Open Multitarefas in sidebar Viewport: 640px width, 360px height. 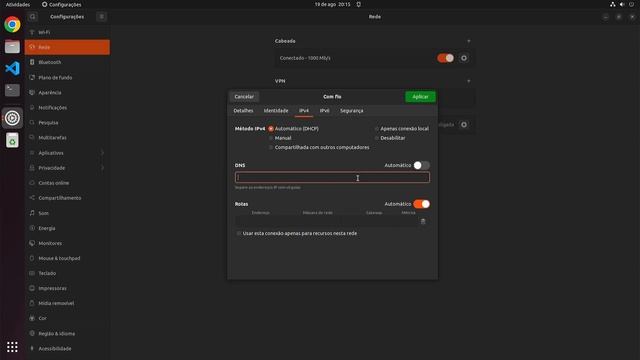tap(67, 138)
